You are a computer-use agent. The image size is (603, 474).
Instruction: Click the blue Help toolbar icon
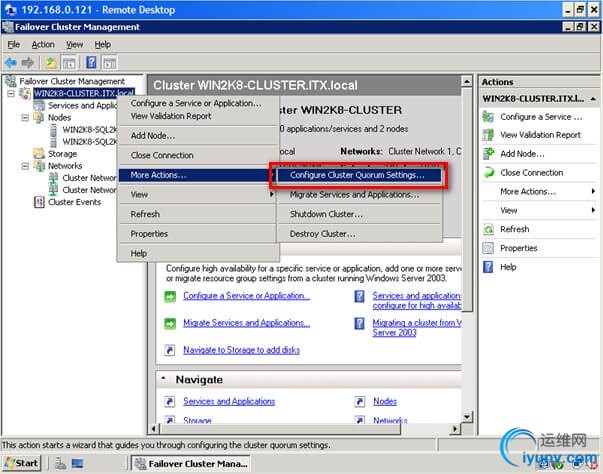(x=91, y=62)
